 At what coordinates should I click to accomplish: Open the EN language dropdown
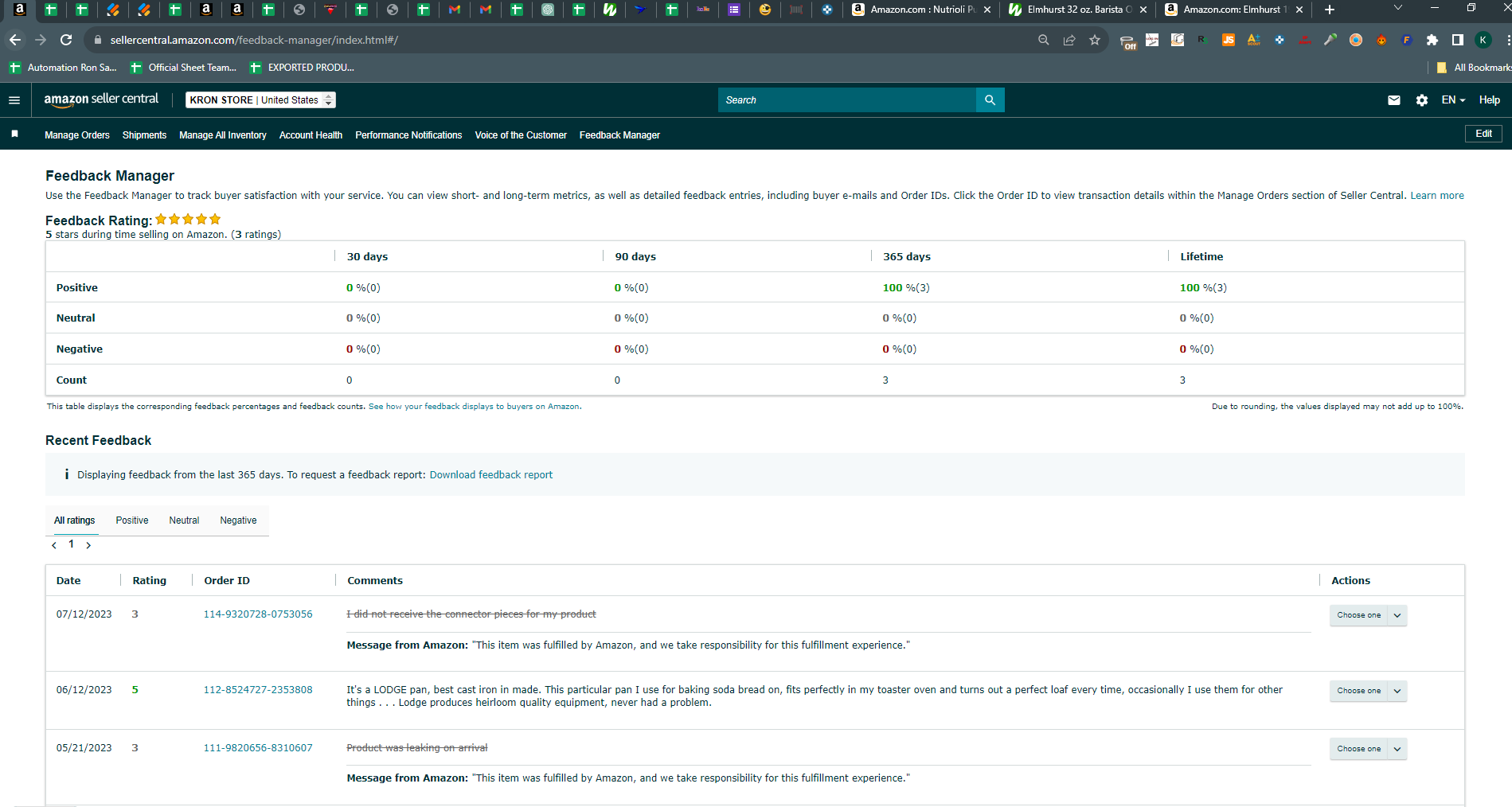[1453, 100]
